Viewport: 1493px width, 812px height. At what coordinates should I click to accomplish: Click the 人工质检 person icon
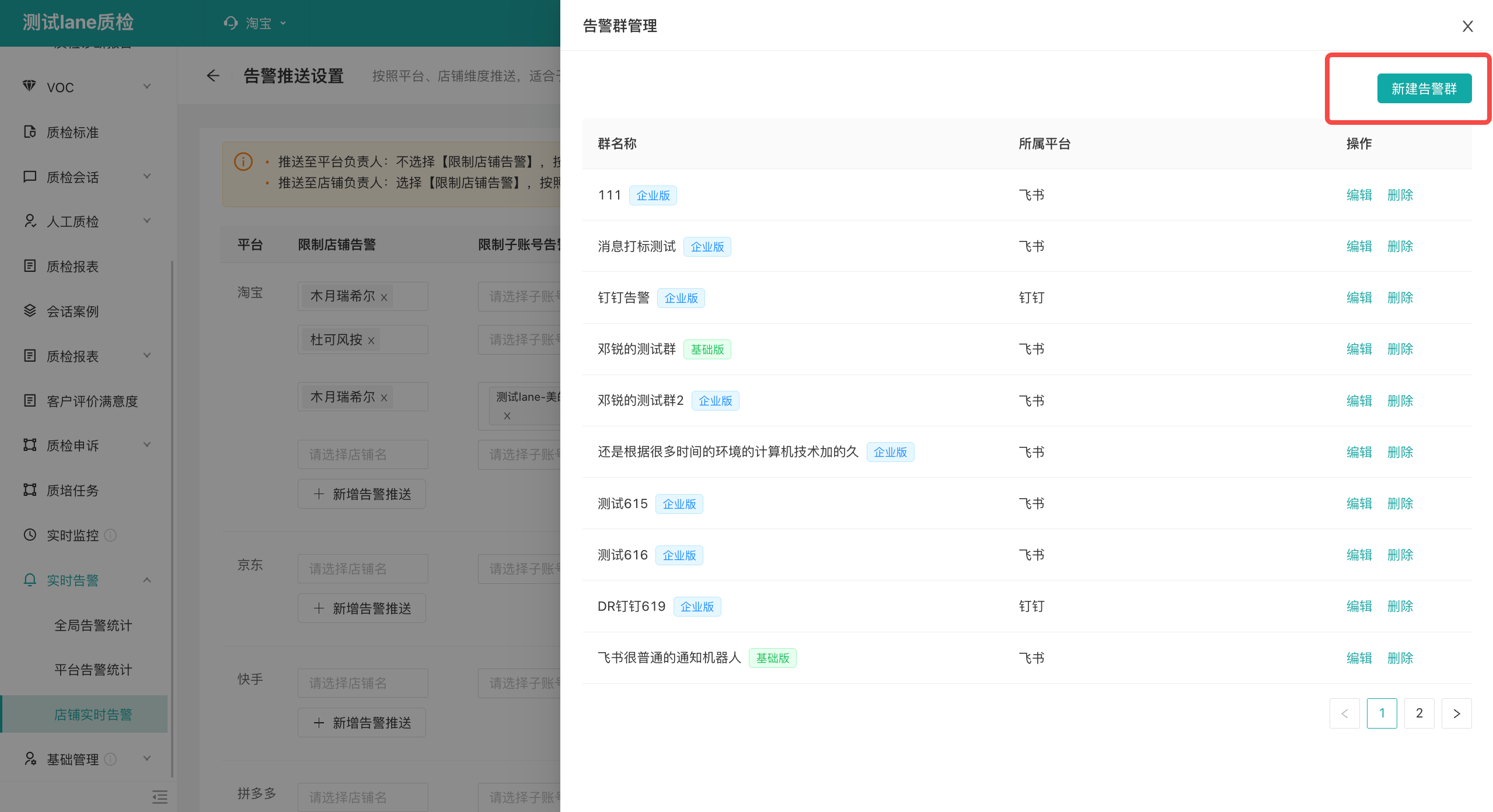29,221
